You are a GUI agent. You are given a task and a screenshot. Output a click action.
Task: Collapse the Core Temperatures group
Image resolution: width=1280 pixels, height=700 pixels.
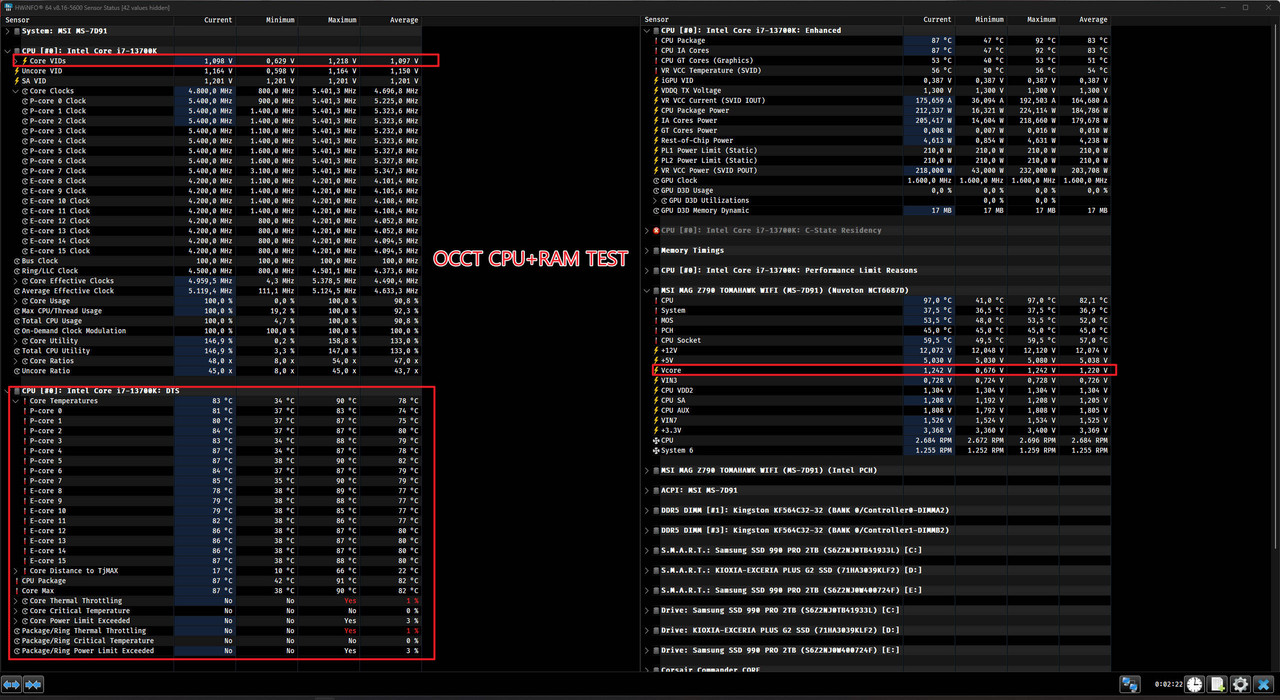tap(17, 401)
